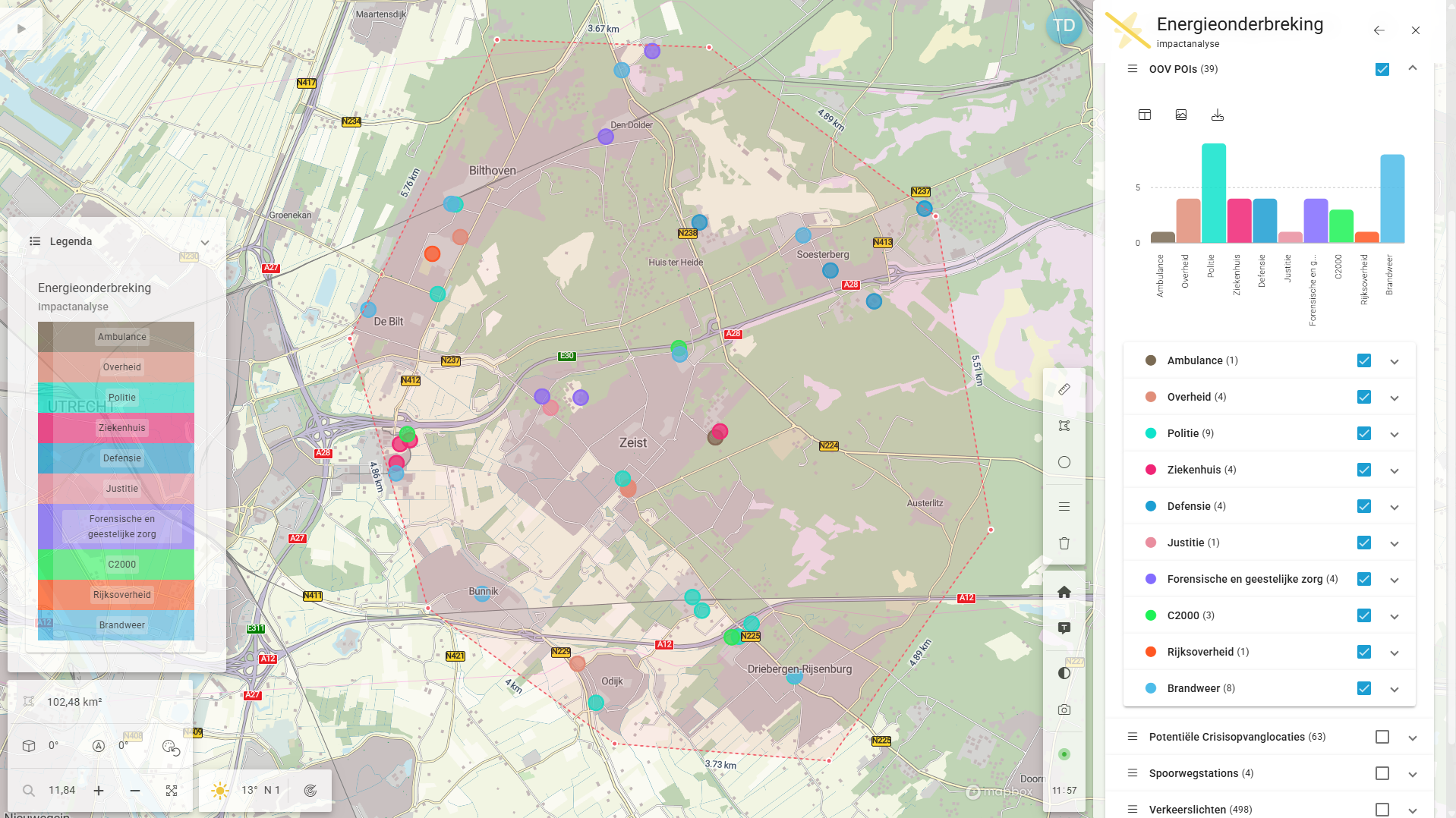Uncheck the Politie layer checkbox
This screenshot has width=1456, height=818.
[x=1363, y=433]
